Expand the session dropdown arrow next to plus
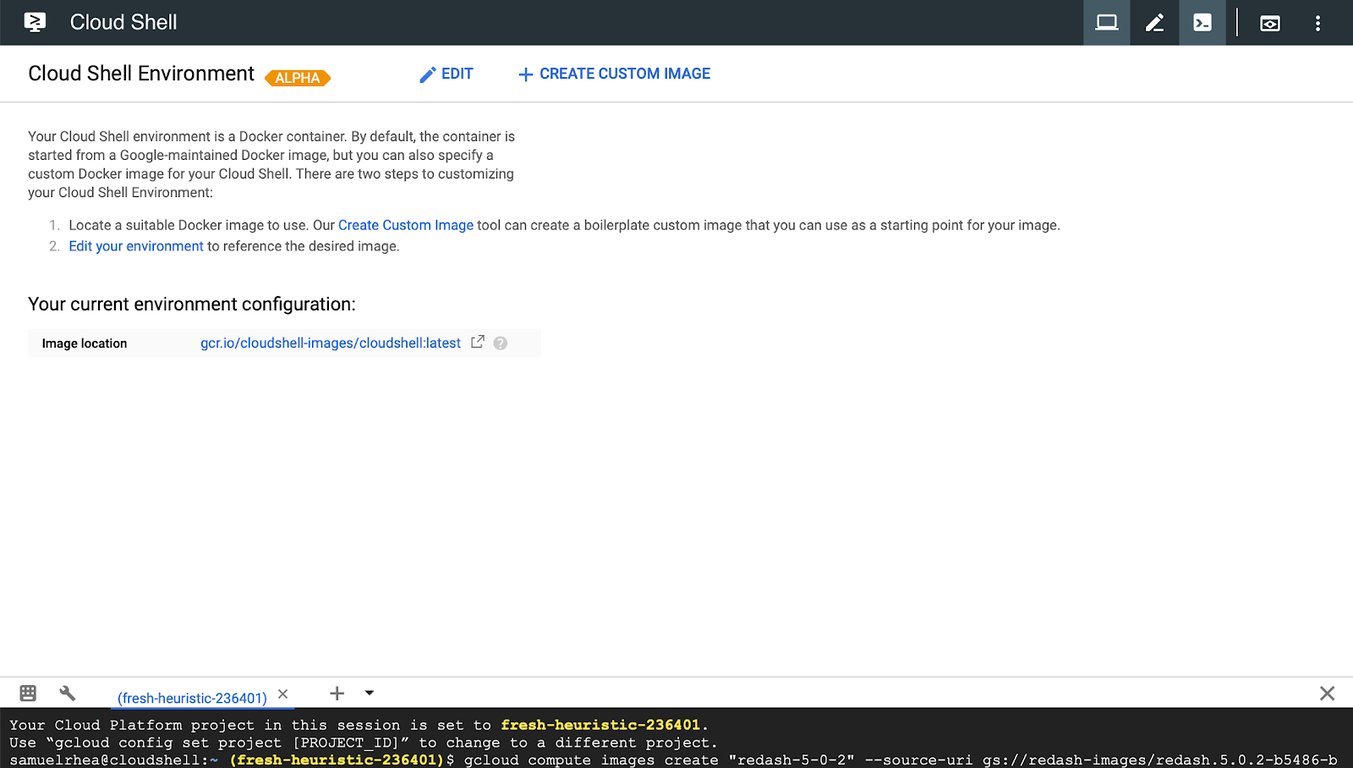 (x=369, y=693)
